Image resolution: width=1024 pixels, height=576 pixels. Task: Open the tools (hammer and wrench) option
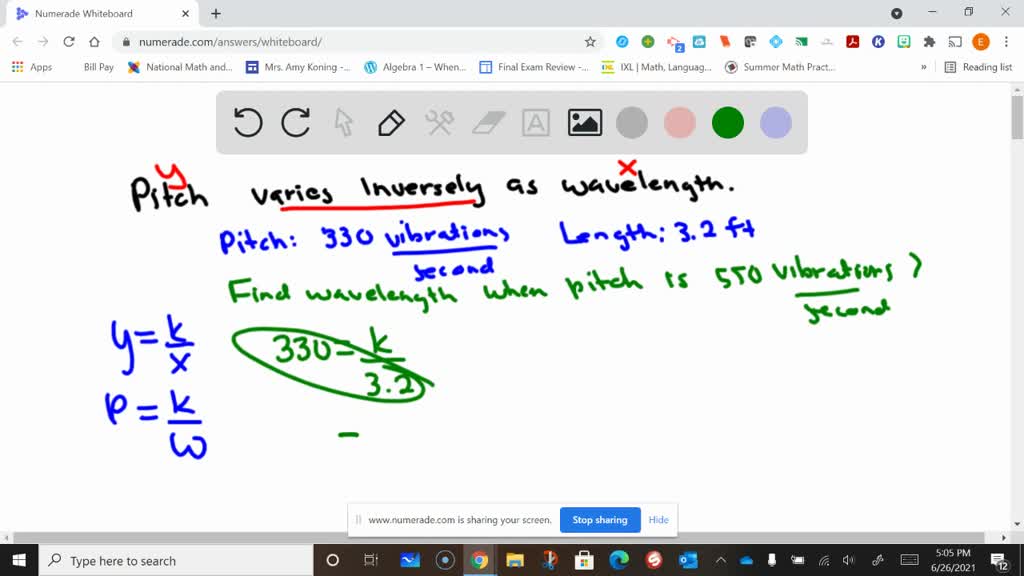click(x=440, y=123)
